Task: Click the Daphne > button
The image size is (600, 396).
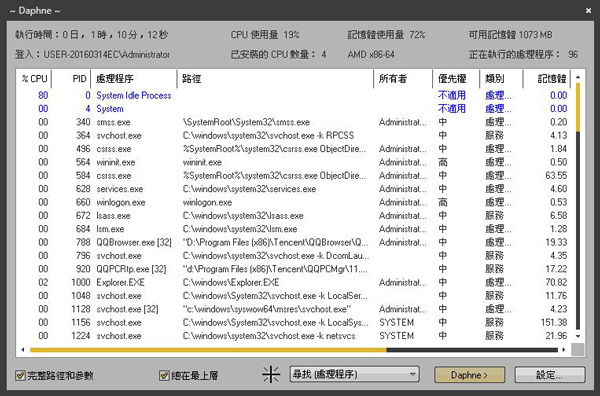Action: pyautogui.click(x=470, y=375)
